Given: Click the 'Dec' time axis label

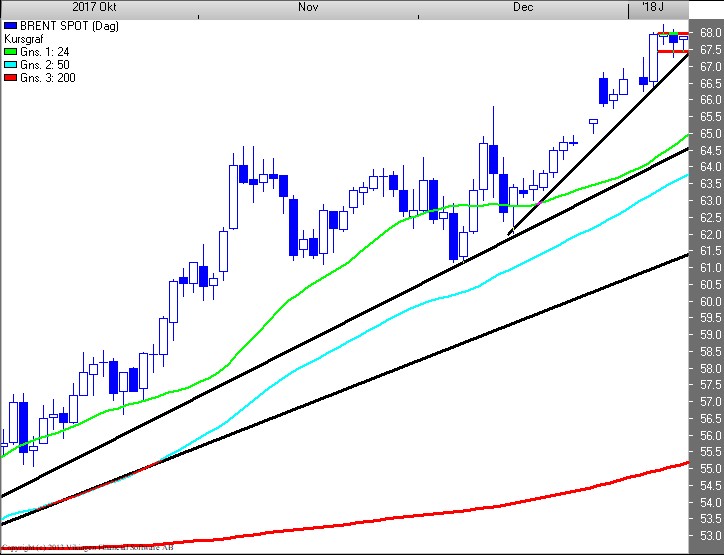Looking at the screenshot, I should point(523,7).
